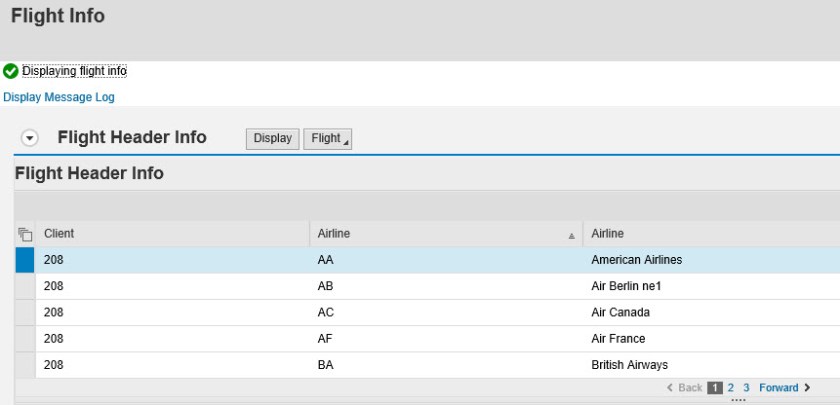
Task: Click the AF airline code cell
Action: pos(326,339)
